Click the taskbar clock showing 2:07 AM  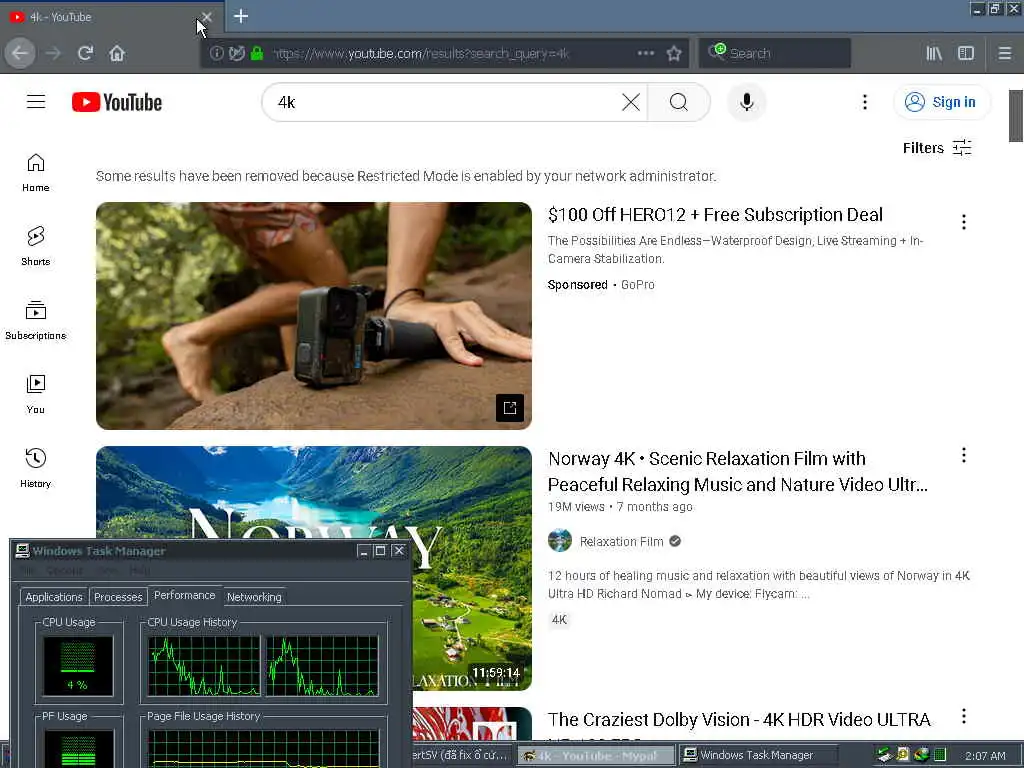(x=985, y=756)
